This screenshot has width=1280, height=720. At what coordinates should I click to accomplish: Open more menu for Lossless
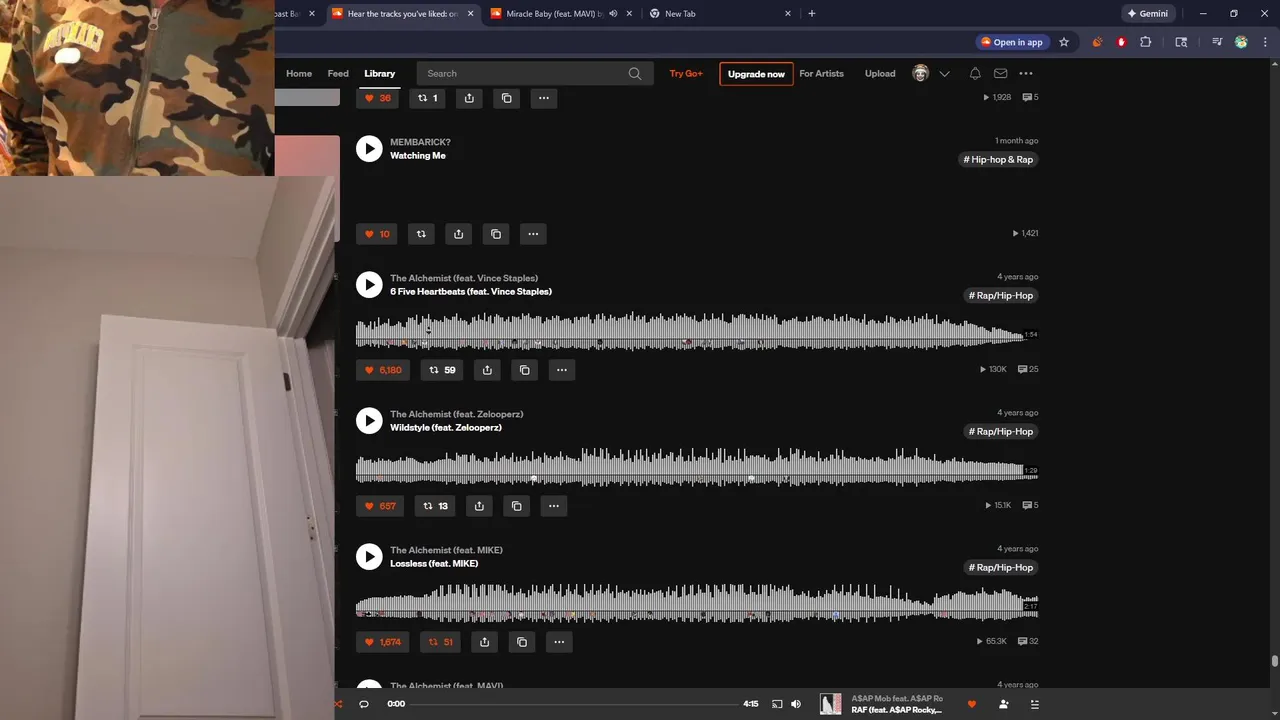[559, 642]
